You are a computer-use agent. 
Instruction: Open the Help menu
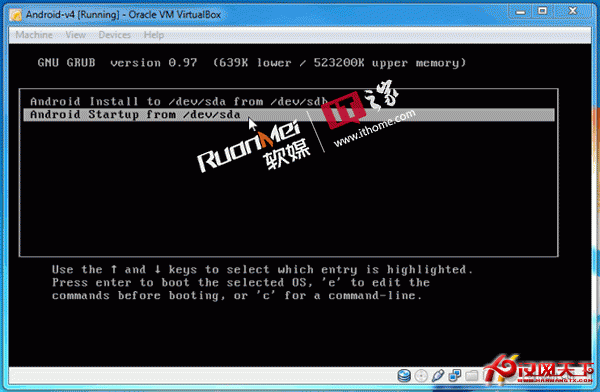[154, 35]
